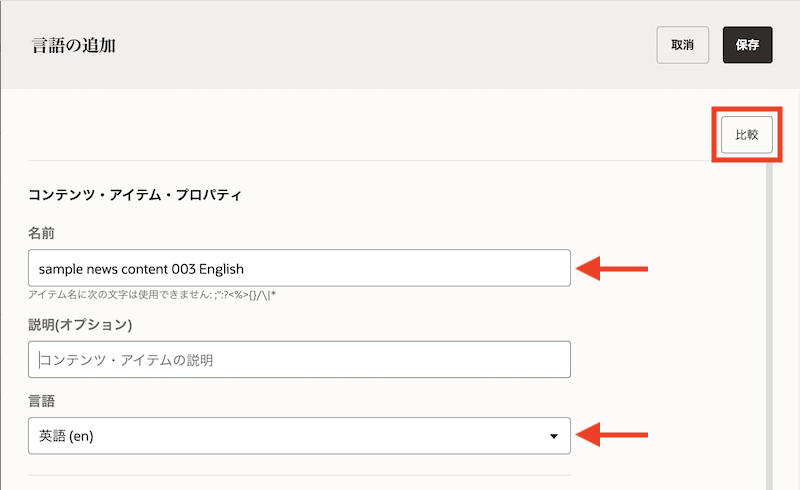
Task: Select the 英語 (en) value text
Action: coord(72,436)
